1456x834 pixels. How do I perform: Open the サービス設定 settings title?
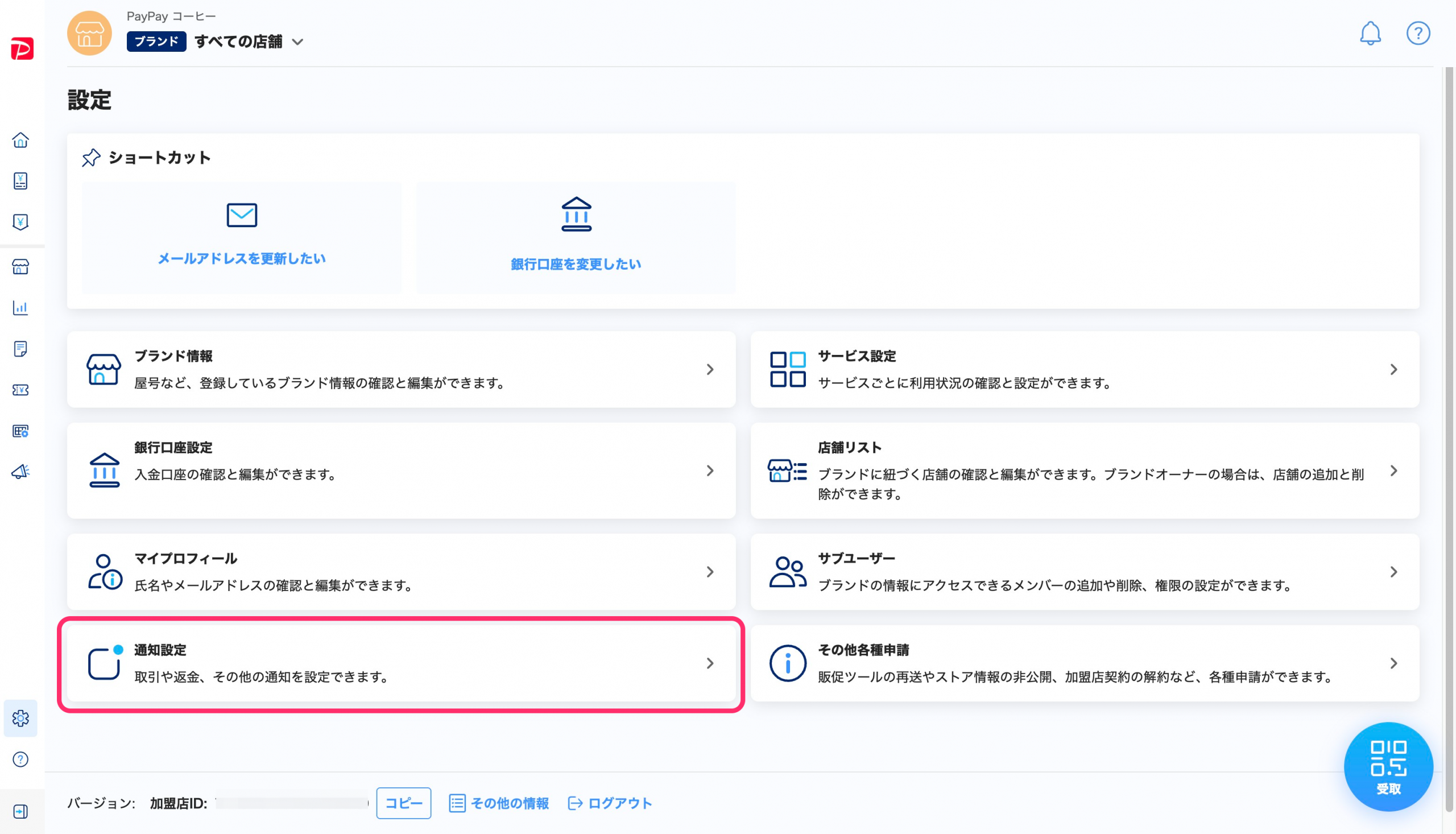(857, 356)
